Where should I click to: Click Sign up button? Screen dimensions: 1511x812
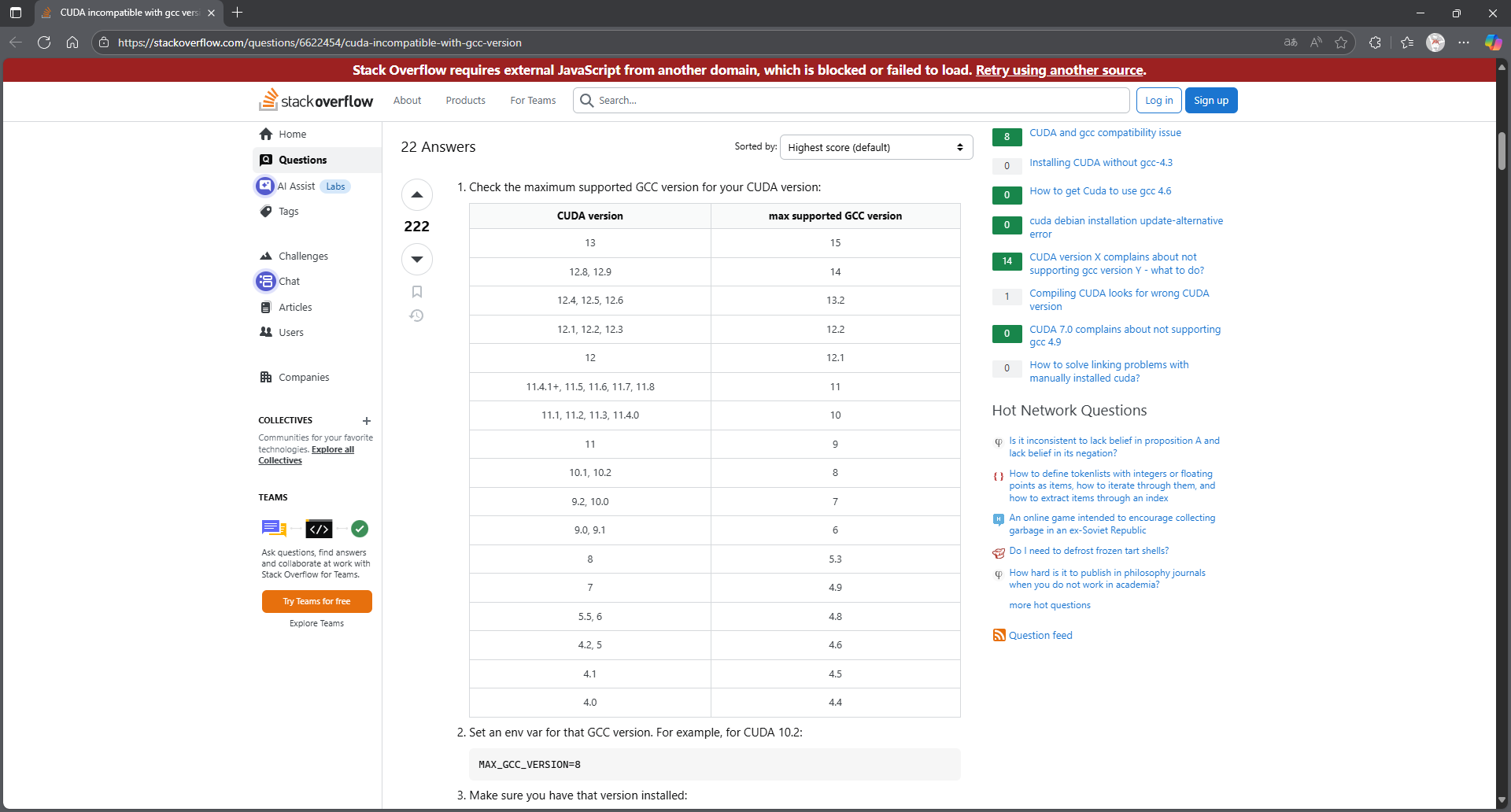(1210, 100)
